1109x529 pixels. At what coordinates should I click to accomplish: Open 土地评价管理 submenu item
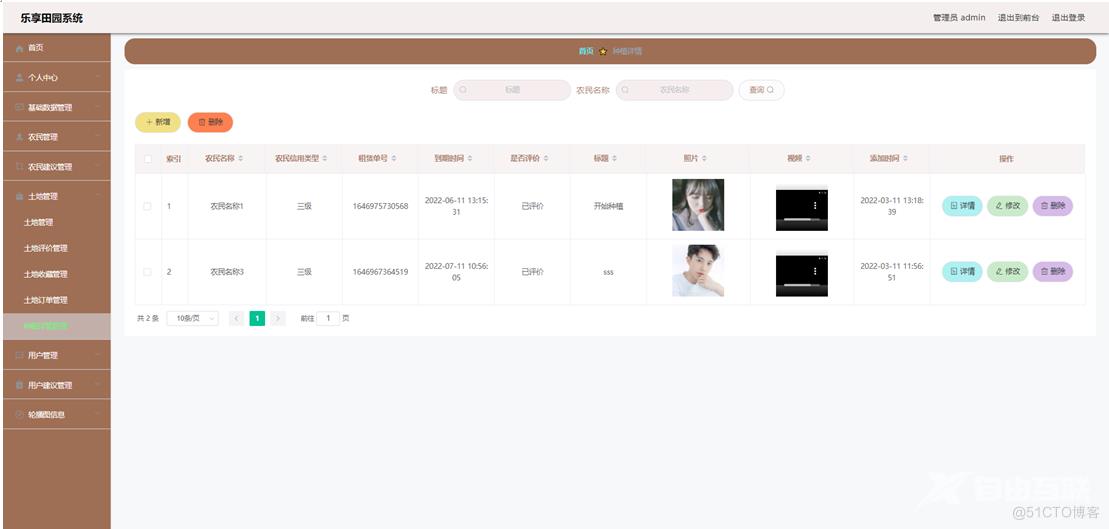pyautogui.click(x=57, y=248)
